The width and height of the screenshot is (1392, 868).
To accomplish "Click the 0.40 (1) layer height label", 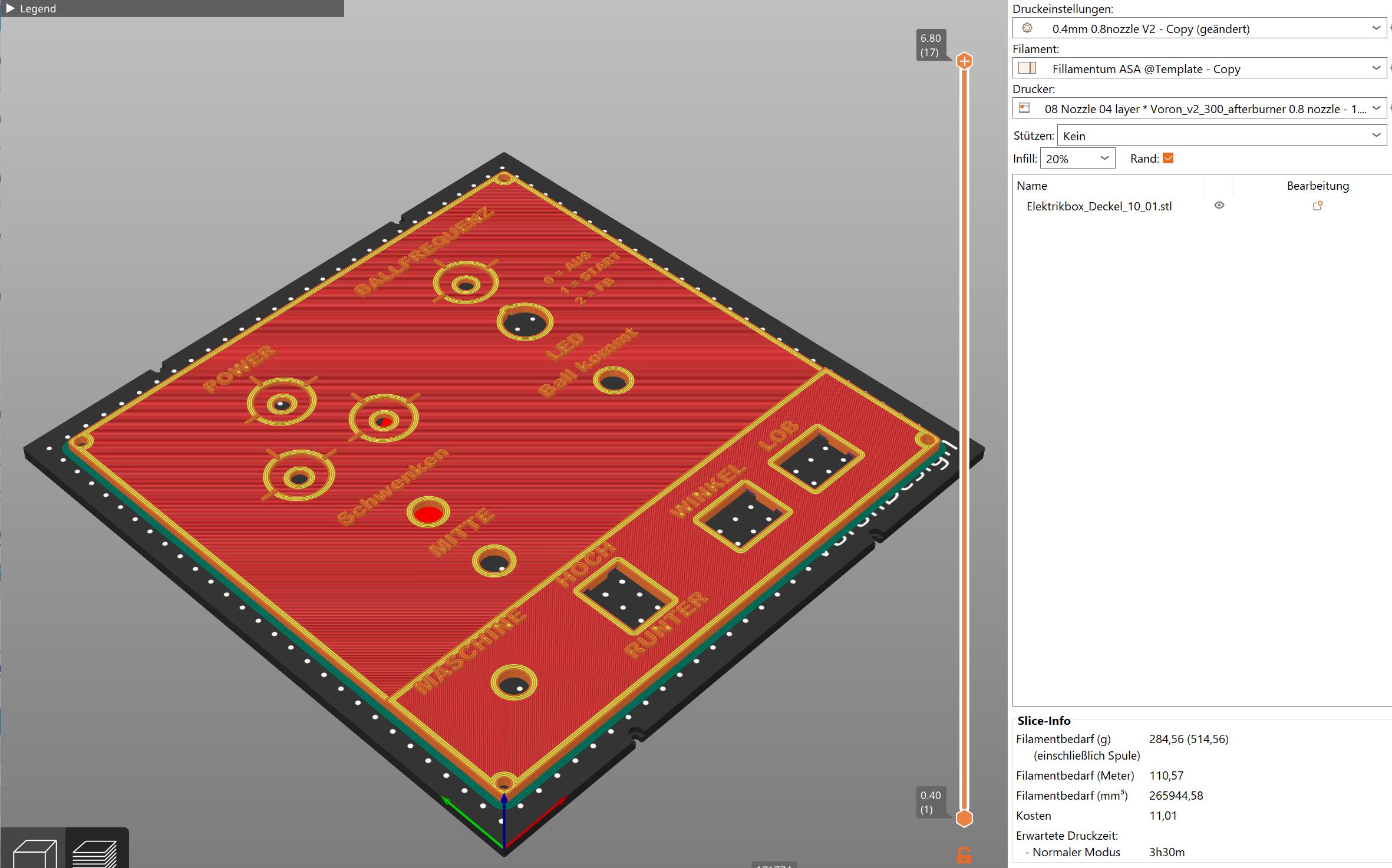I will click(x=931, y=802).
